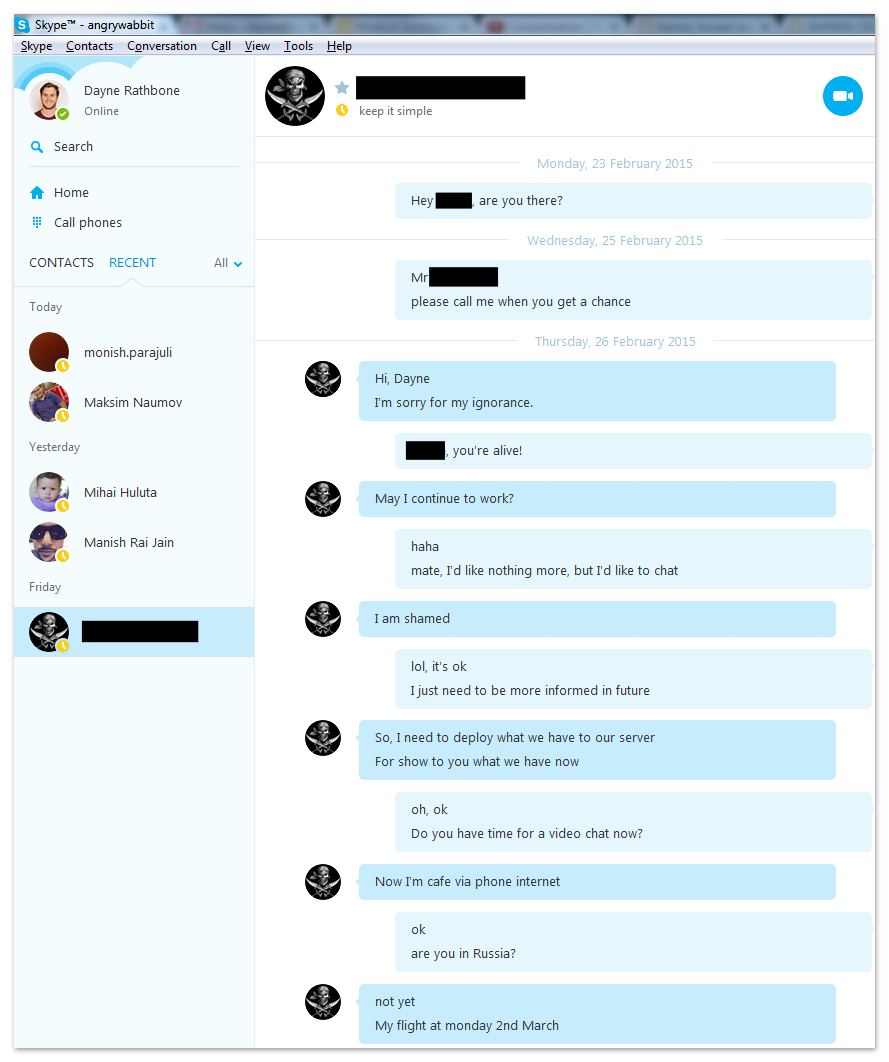The width and height of the screenshot is (889, 1062).
Task: Select the RECENT tab
Action: click(x=132, y=263)
